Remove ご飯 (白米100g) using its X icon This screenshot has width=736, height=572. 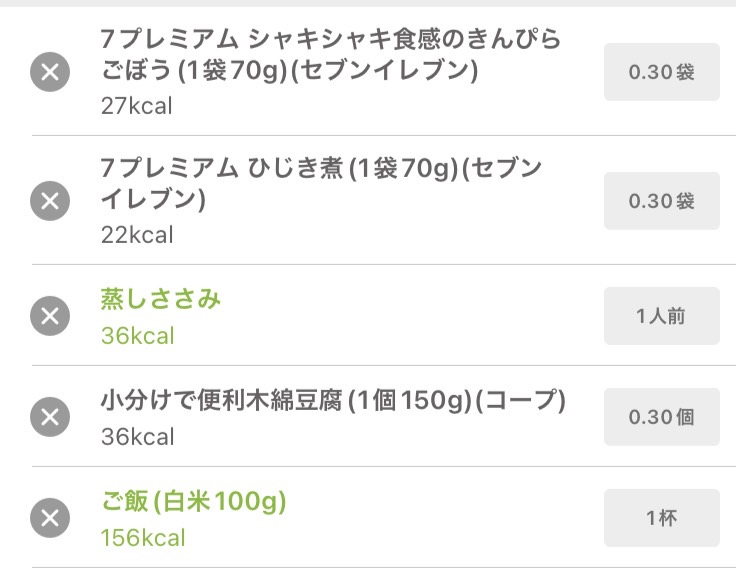point(50,518)
